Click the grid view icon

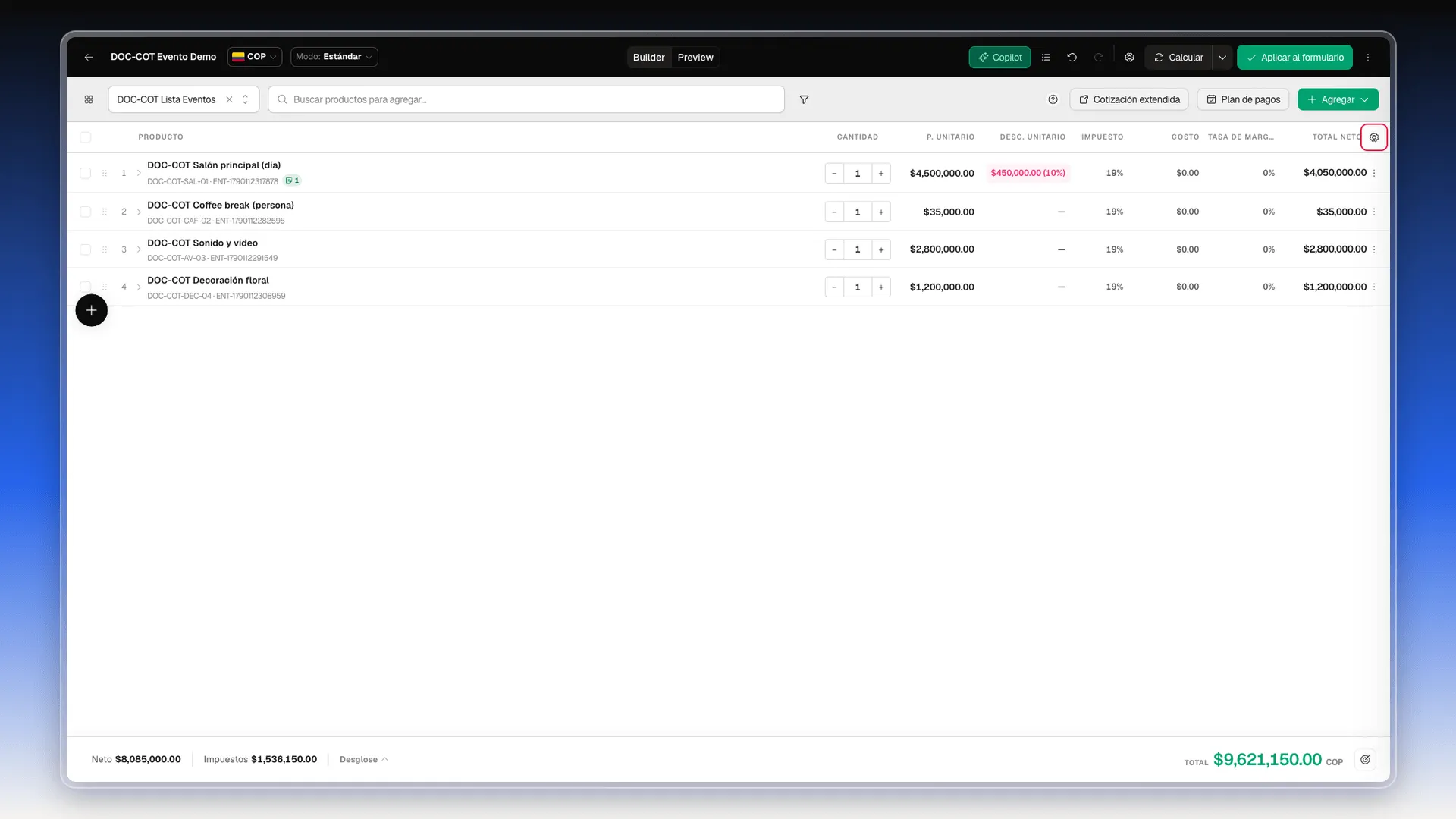pos(89,99)
